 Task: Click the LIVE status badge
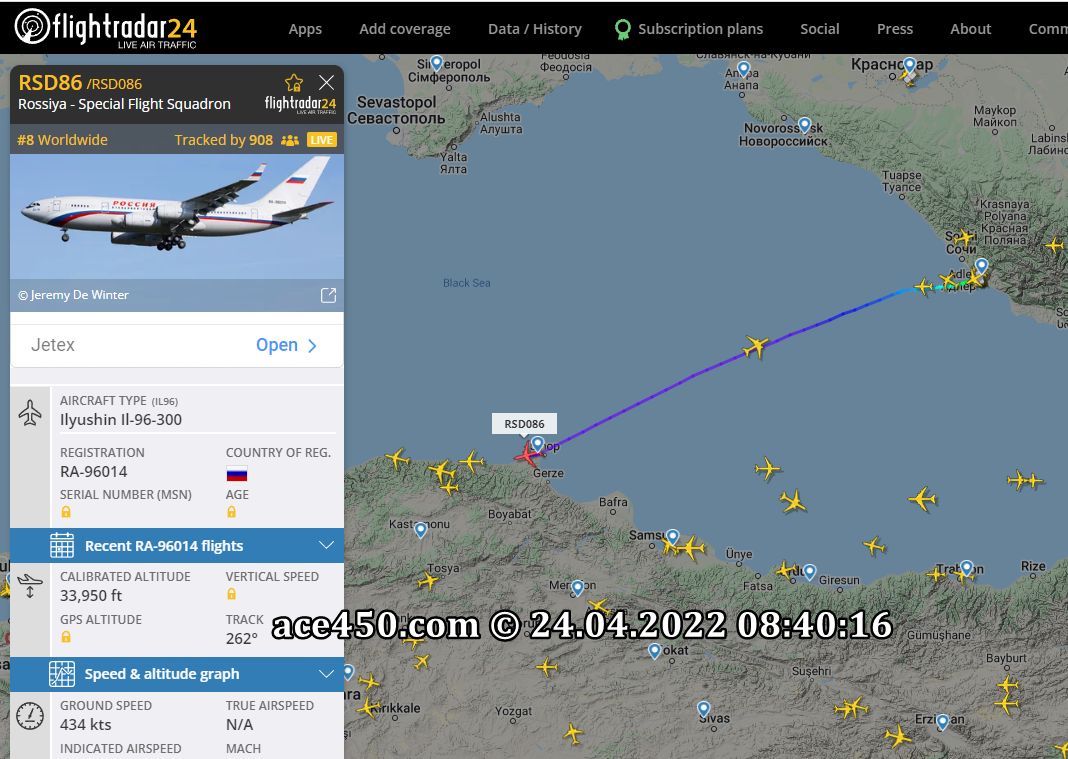pos(321,140)
